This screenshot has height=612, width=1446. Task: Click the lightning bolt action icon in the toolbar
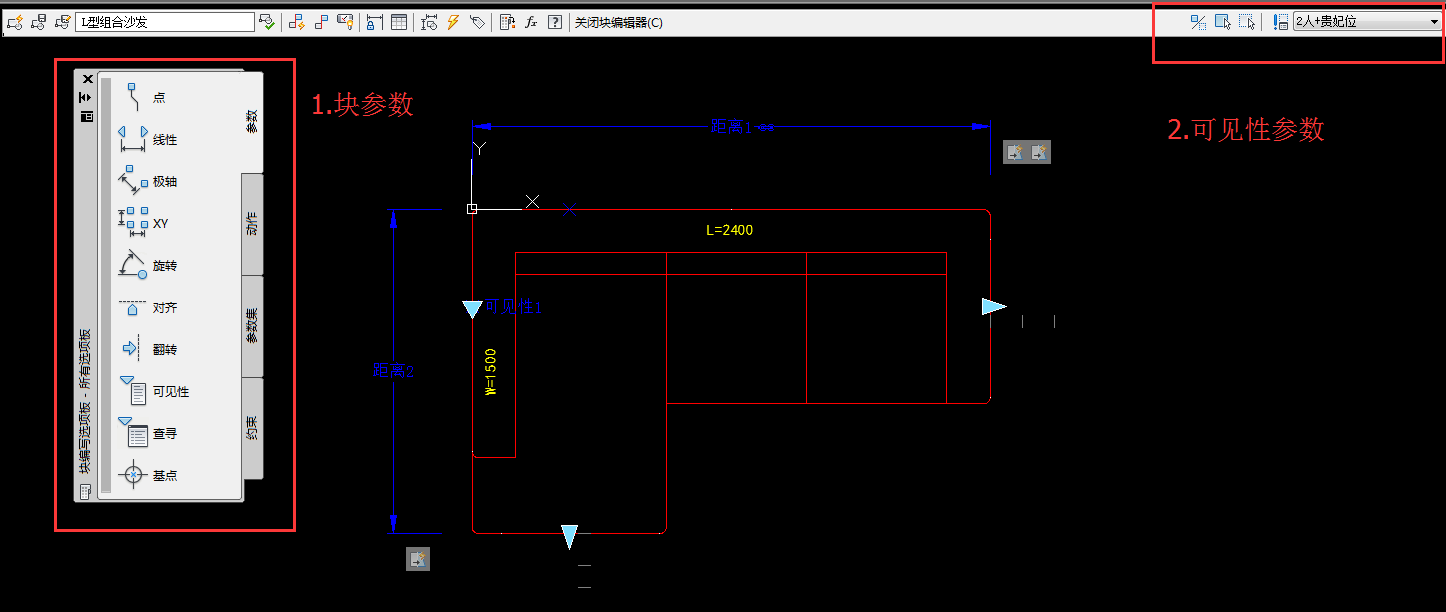453,22
